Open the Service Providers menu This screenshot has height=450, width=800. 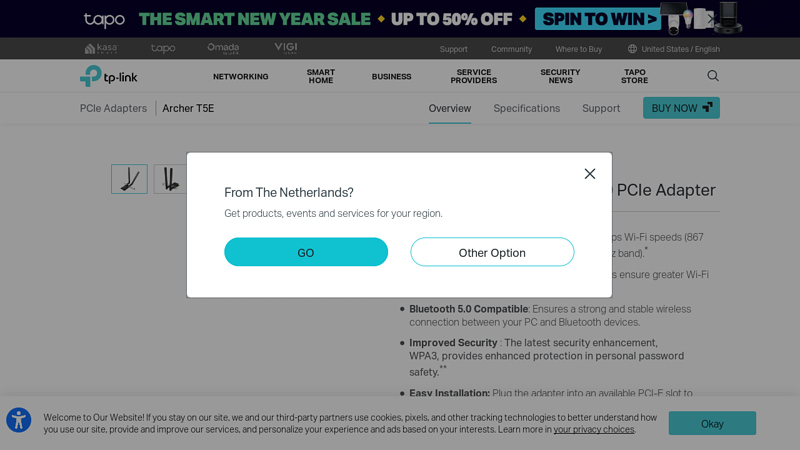coord(474,77)
